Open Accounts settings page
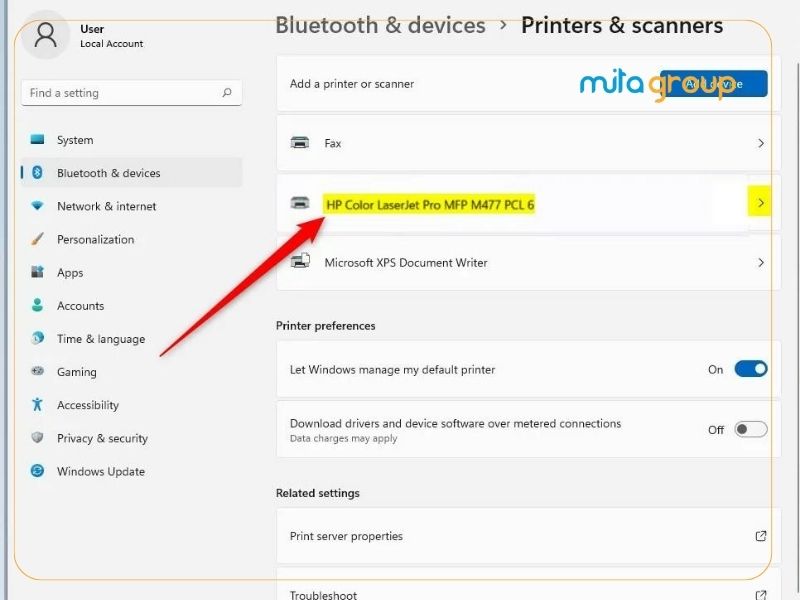 coord(131,306)
